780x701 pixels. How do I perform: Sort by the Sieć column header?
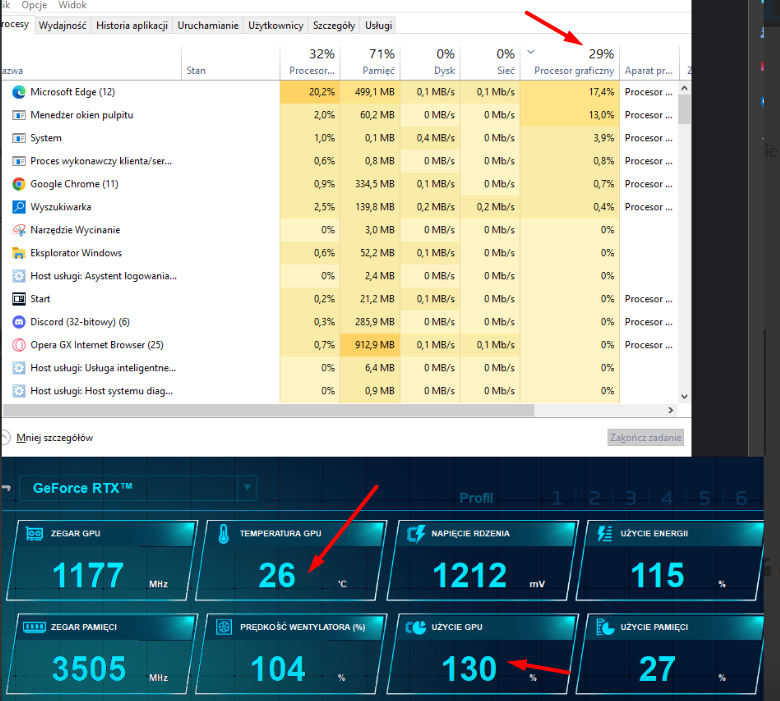click(490, 63)
